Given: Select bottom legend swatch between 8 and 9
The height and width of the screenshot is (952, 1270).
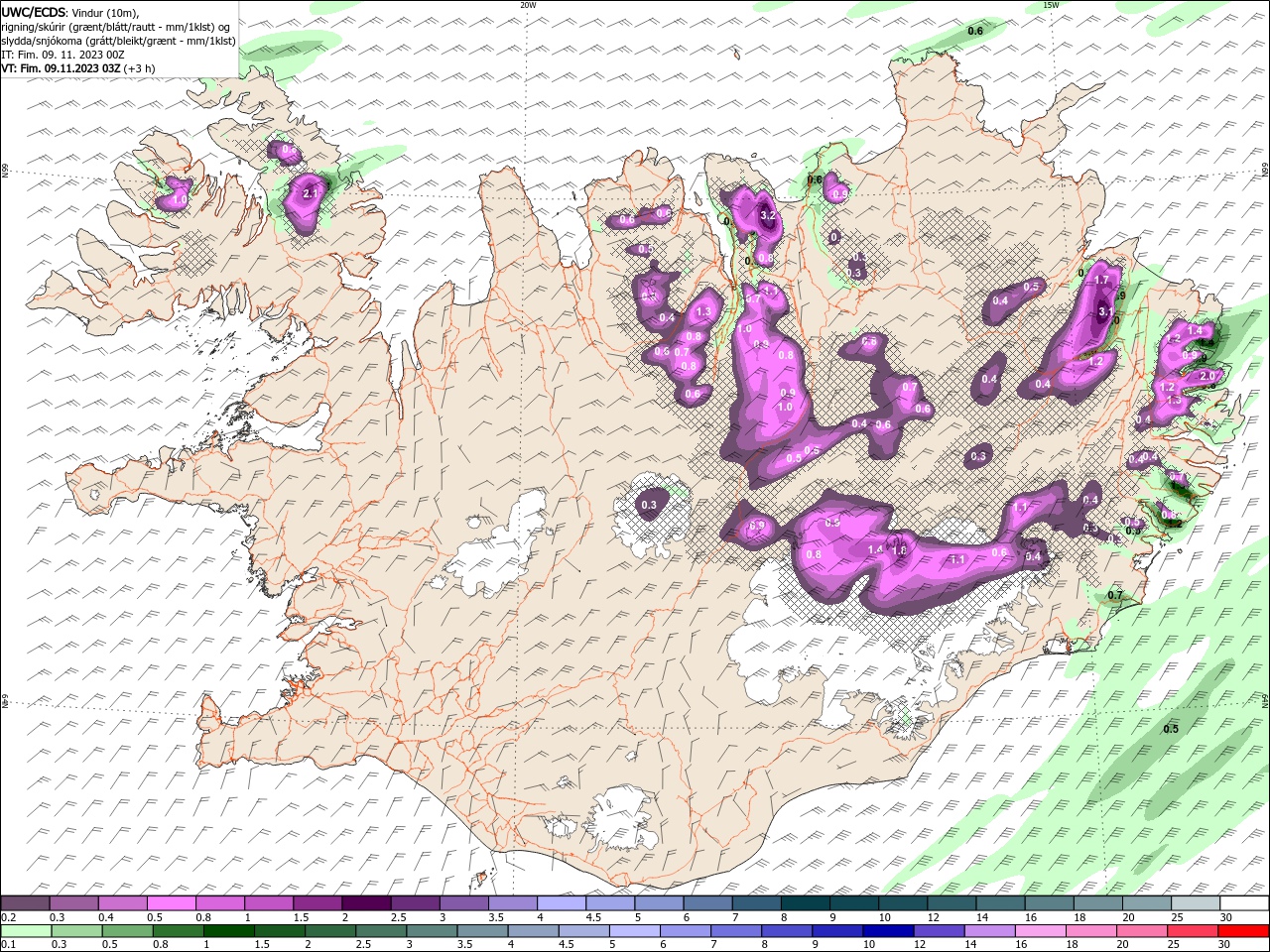Looking at the screenshot, I should click(x=788, y=931).
